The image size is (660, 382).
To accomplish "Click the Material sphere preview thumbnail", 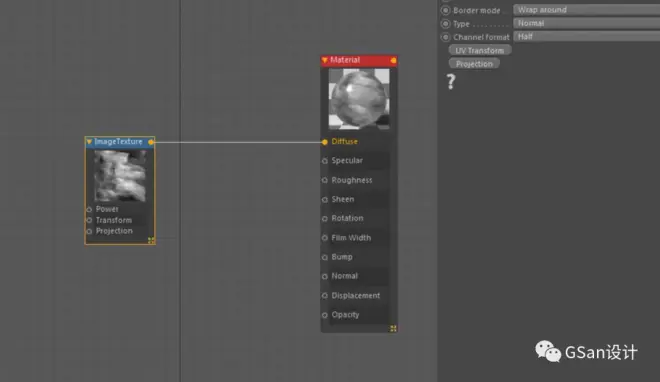I will point(359,99).
